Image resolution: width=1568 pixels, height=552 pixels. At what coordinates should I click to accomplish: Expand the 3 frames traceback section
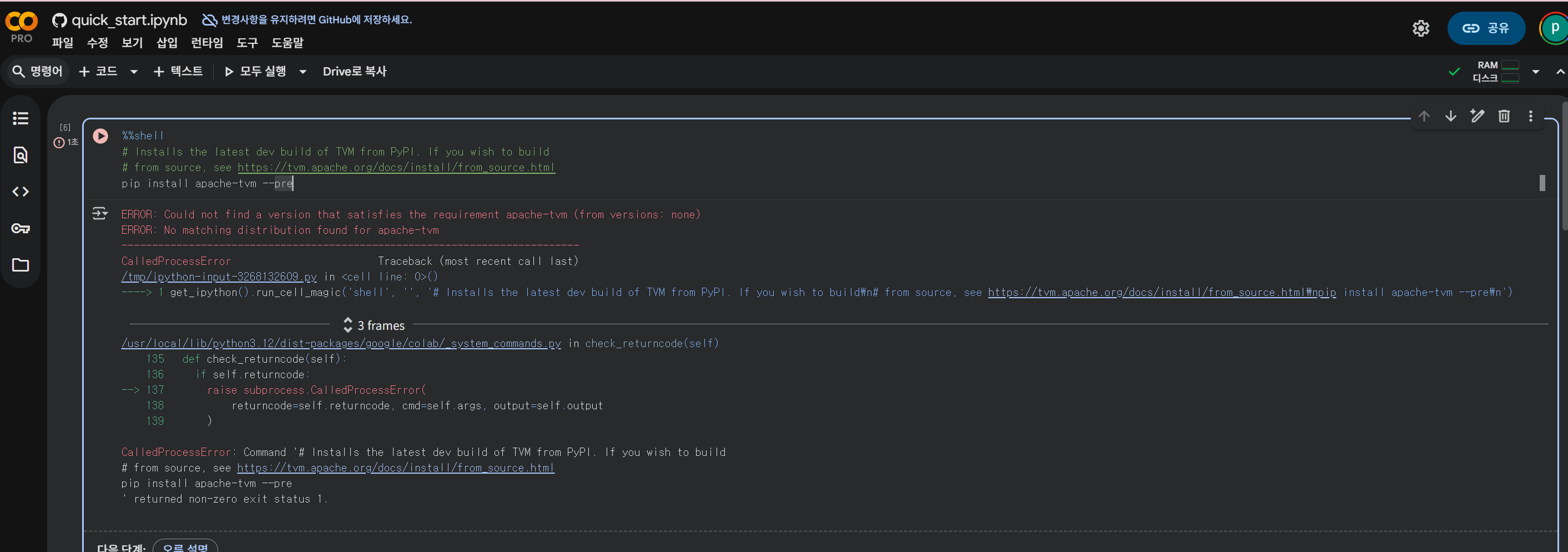374,325
